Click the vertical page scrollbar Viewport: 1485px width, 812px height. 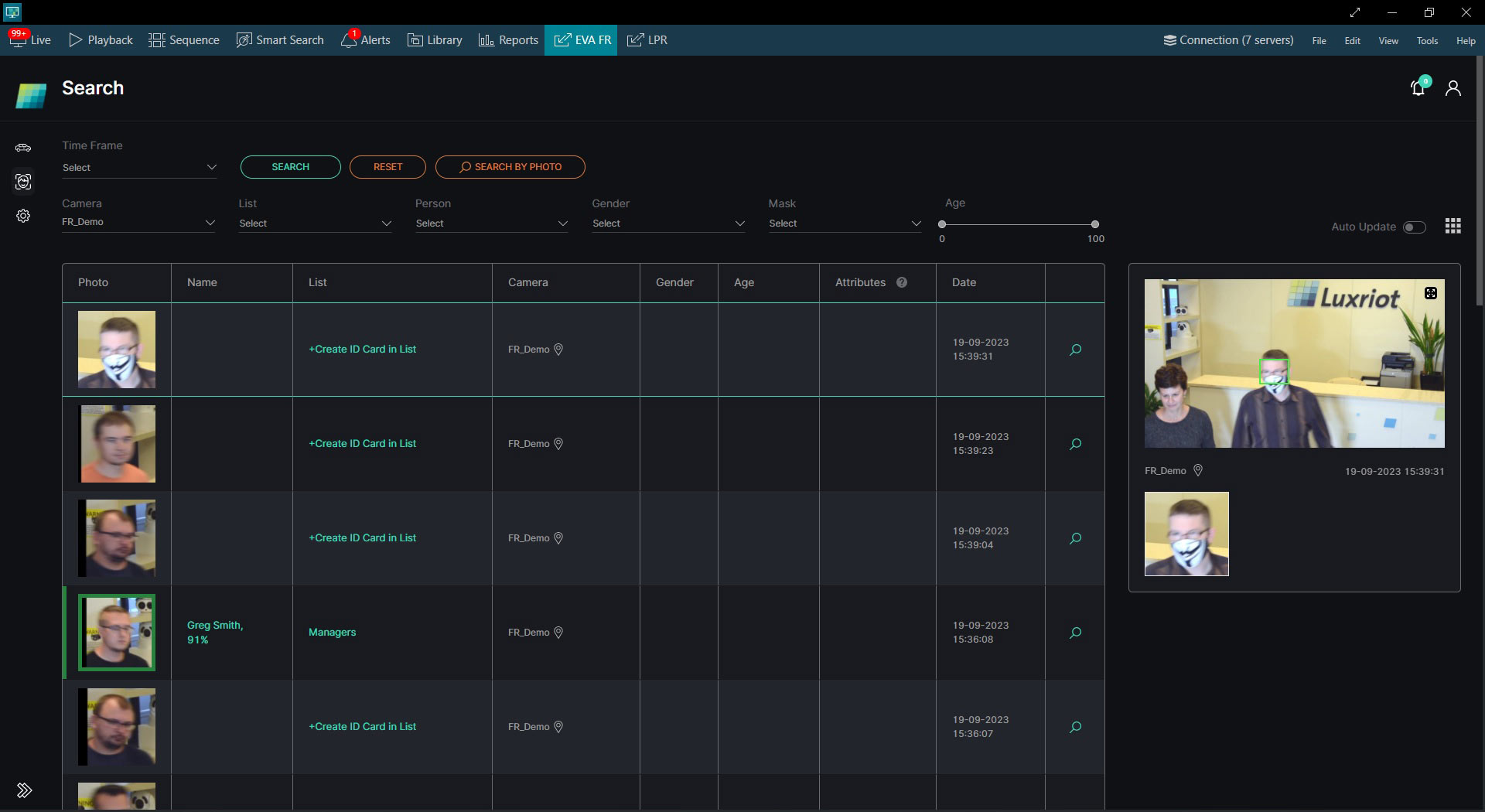[x=1480, y=180]
